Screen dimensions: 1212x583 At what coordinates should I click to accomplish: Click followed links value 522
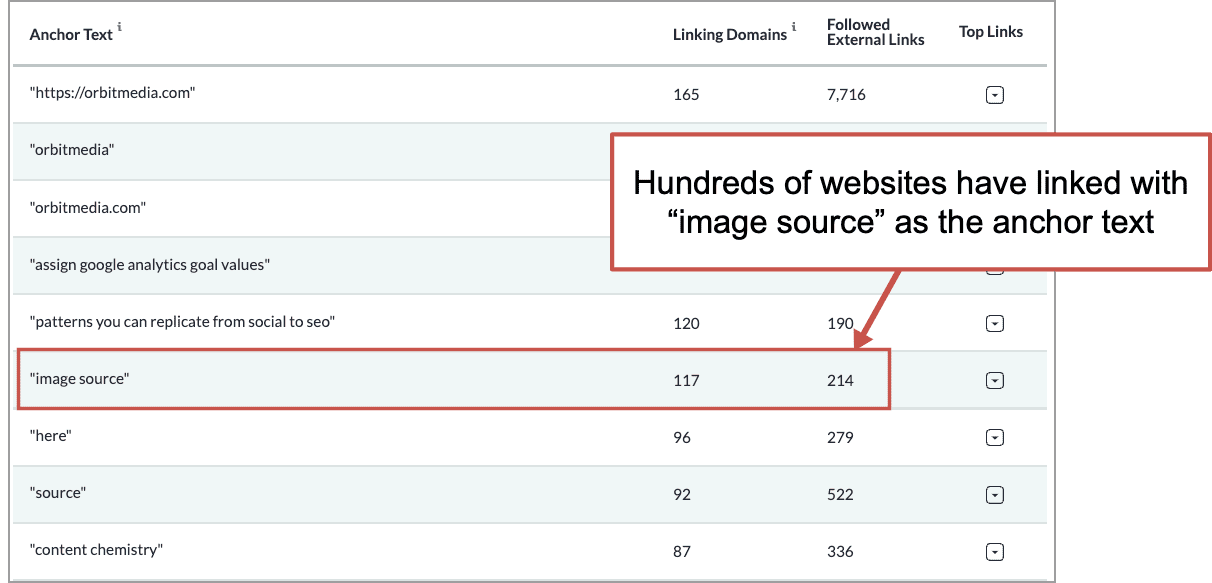(x=840, y=494)
